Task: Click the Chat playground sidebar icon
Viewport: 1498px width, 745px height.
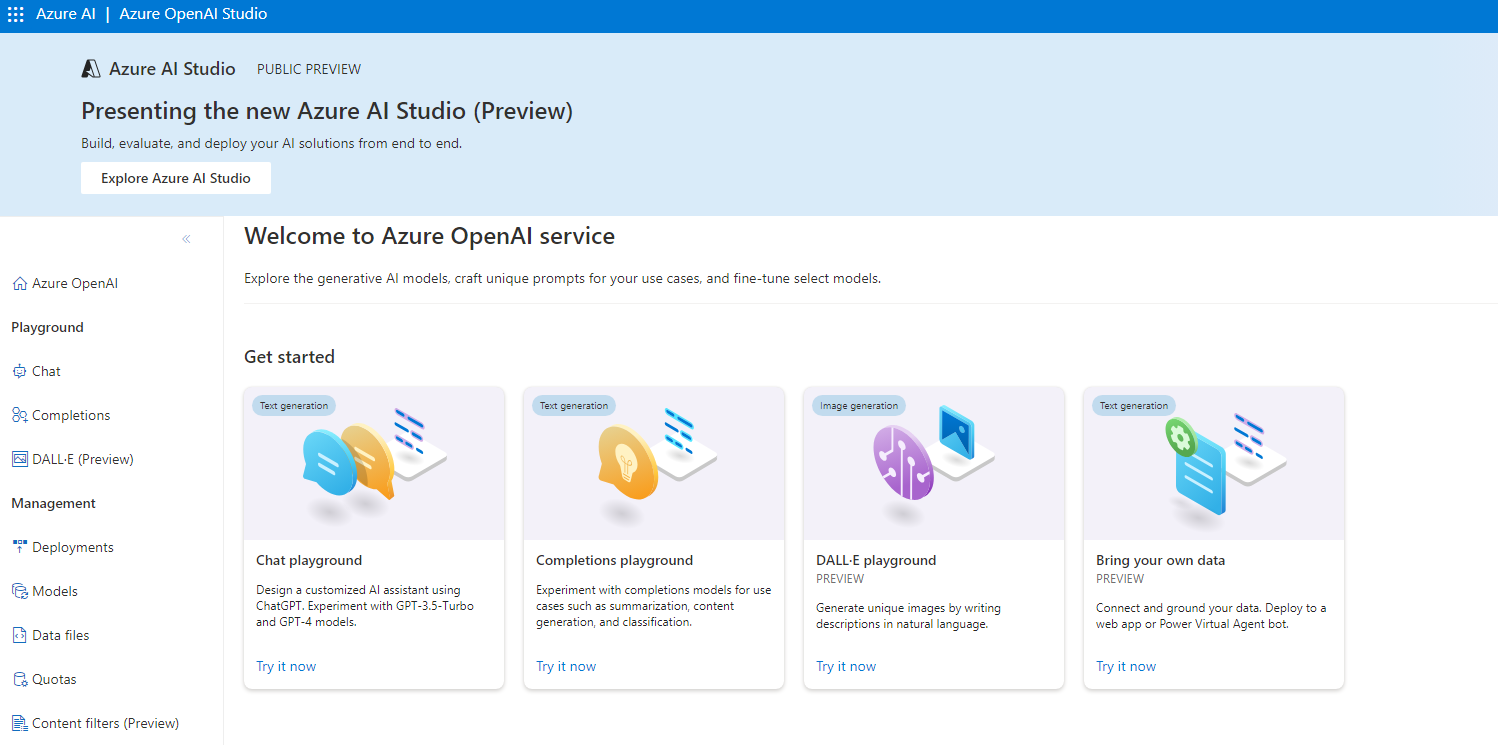Action: [20, 371]
